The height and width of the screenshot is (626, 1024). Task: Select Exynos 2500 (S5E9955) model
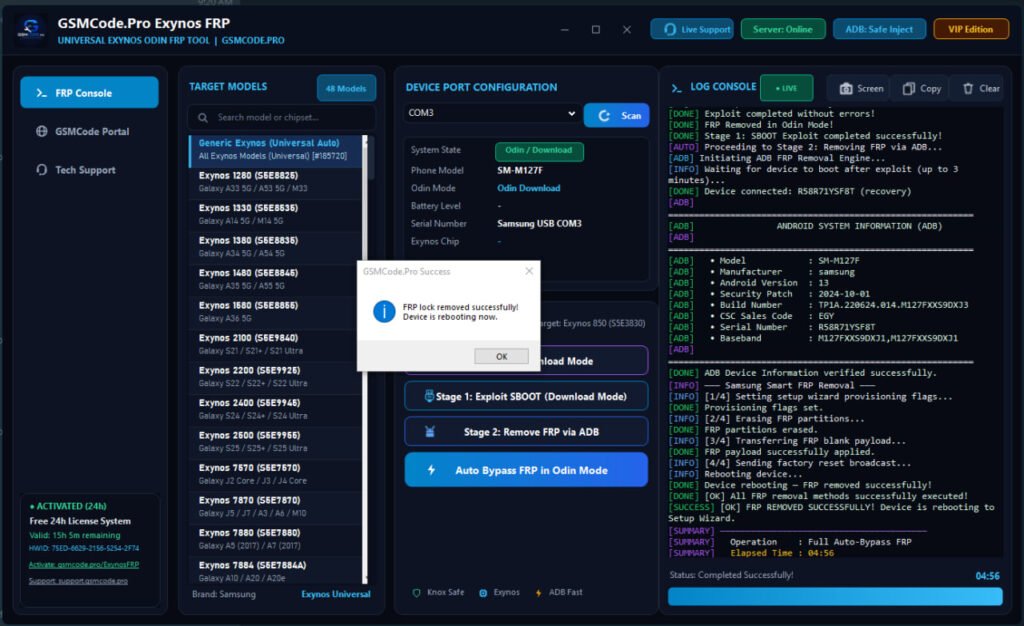point(276,442)
